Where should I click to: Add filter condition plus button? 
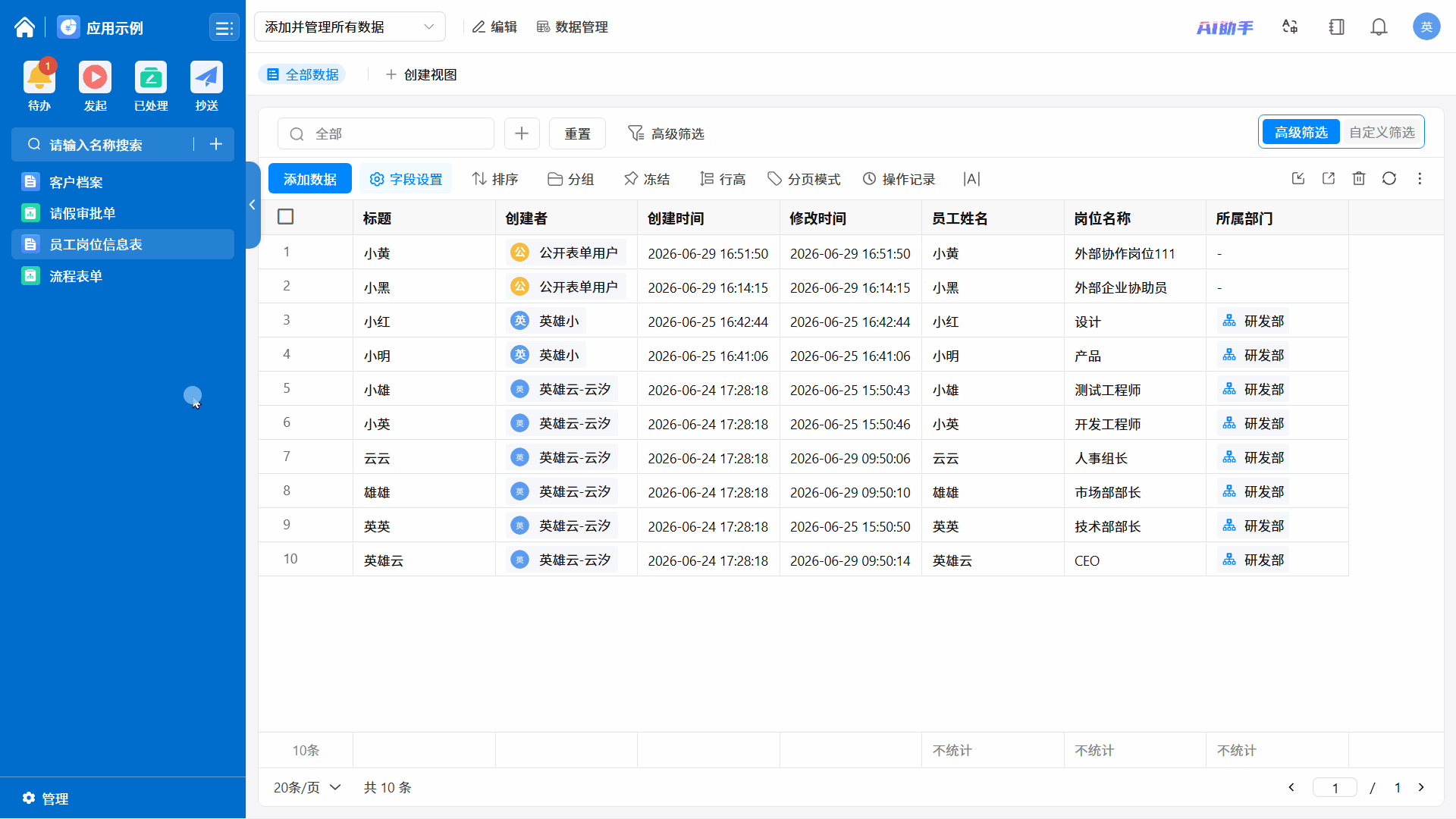point(522,133)
